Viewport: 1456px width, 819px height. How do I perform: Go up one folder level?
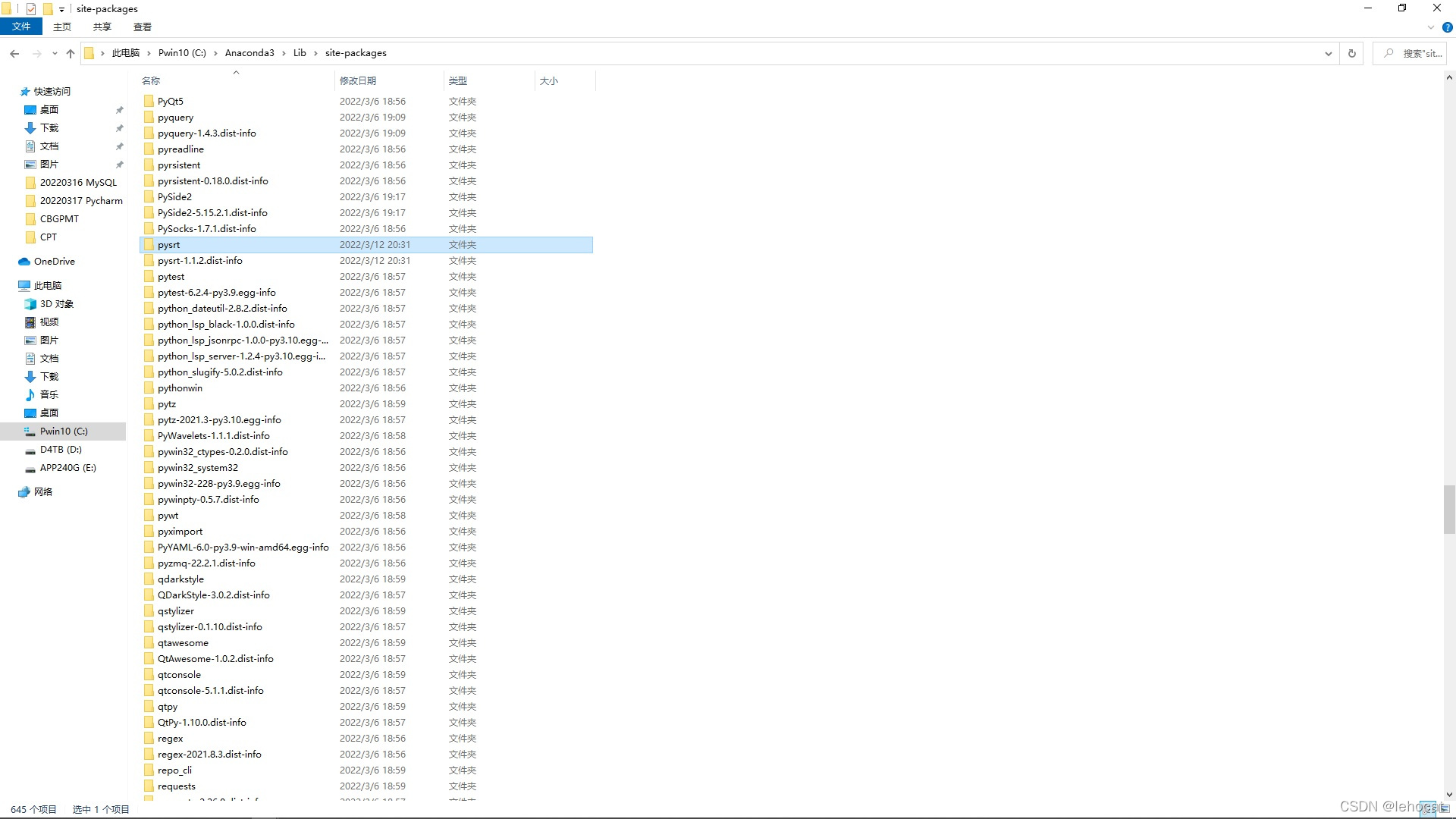(x=71, y=53)
